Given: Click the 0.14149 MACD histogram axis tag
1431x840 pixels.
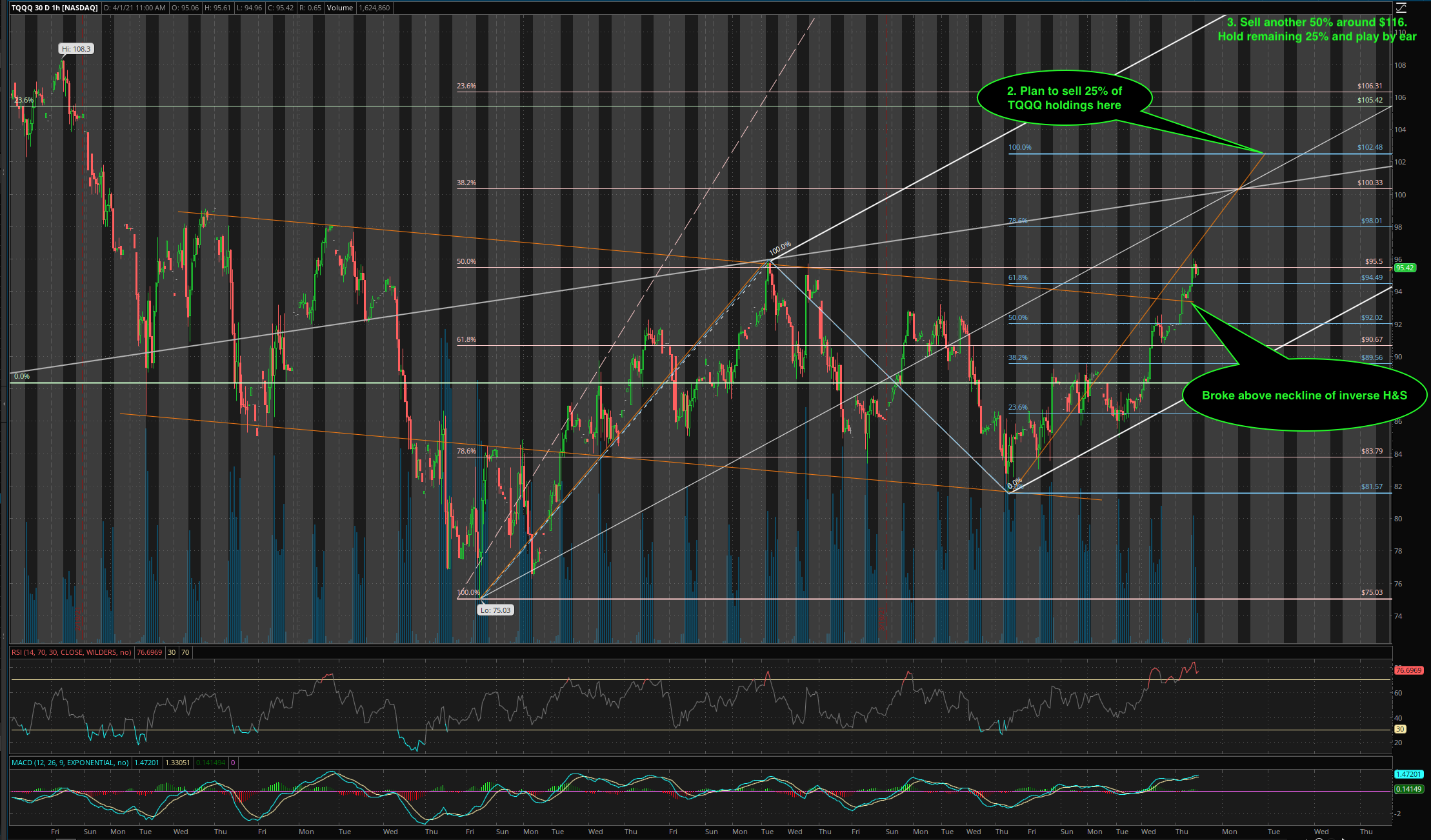Looking at the screenshot, I should click(1408, 789).
